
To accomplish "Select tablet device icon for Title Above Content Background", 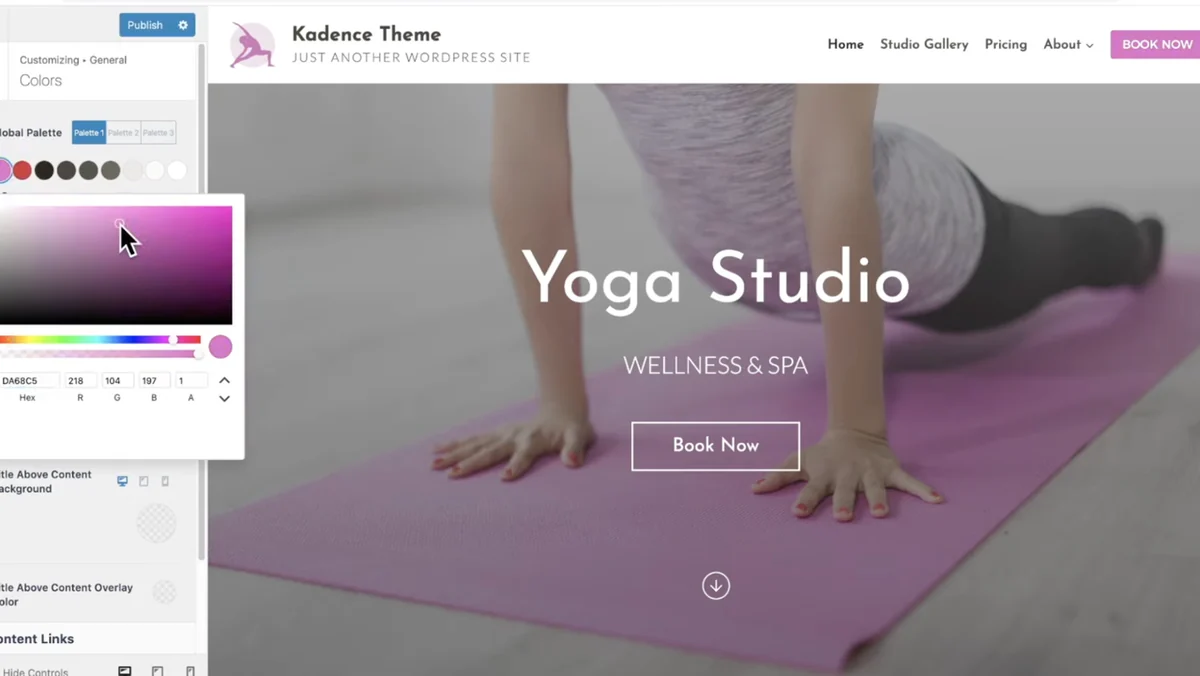I will coord(144,481).
